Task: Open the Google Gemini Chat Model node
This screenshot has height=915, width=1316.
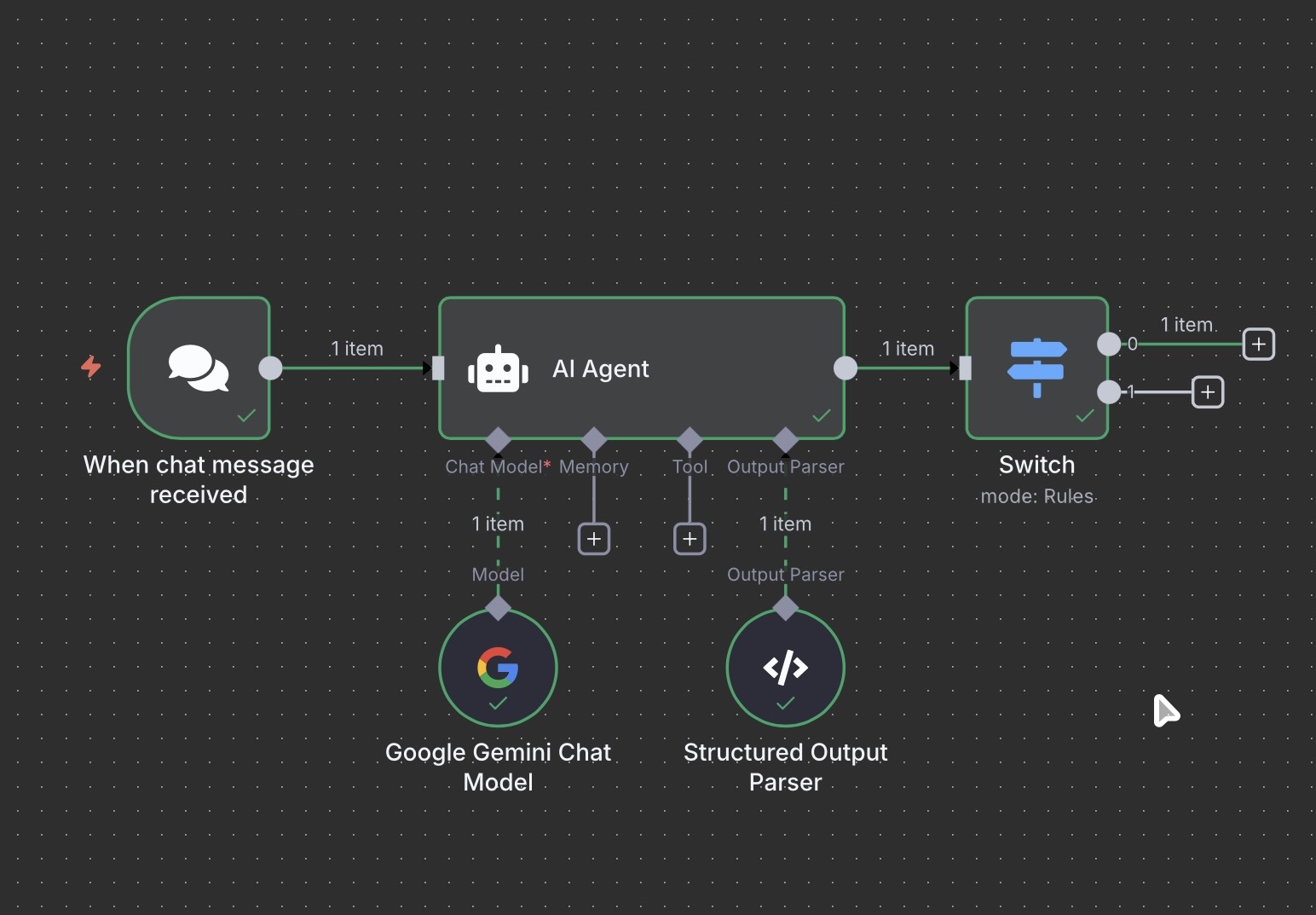Action: pos(498,667)
